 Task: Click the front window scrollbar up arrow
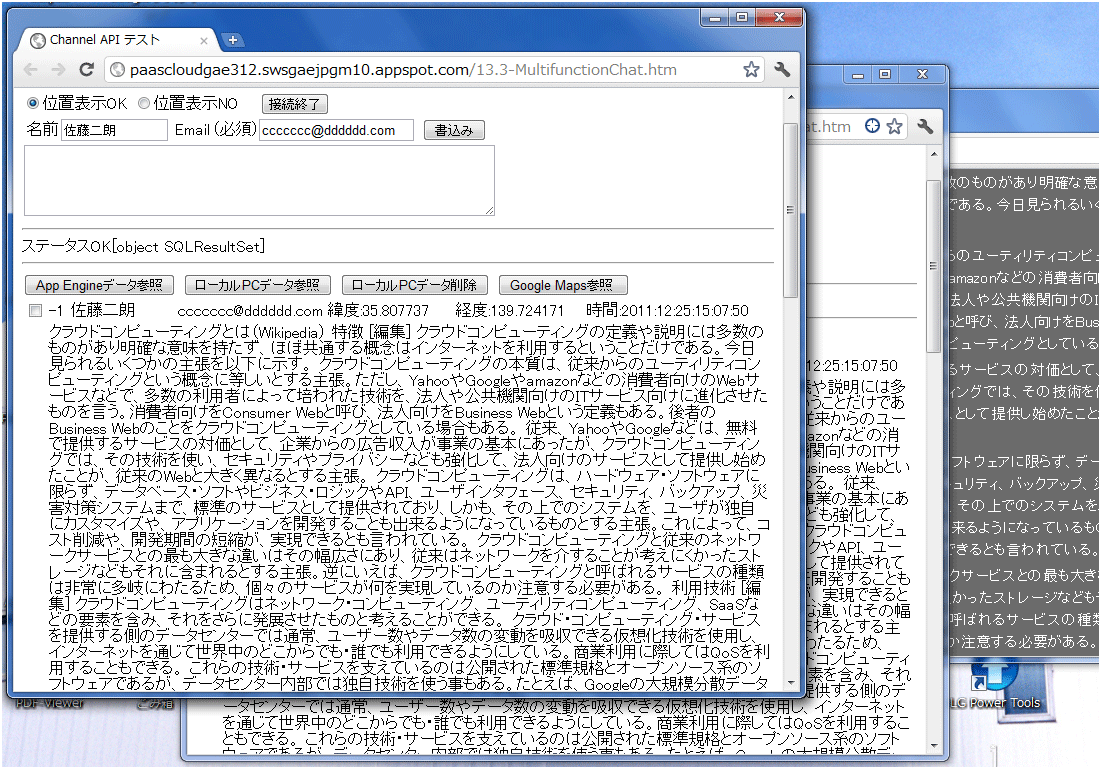[x=791, y=98]
